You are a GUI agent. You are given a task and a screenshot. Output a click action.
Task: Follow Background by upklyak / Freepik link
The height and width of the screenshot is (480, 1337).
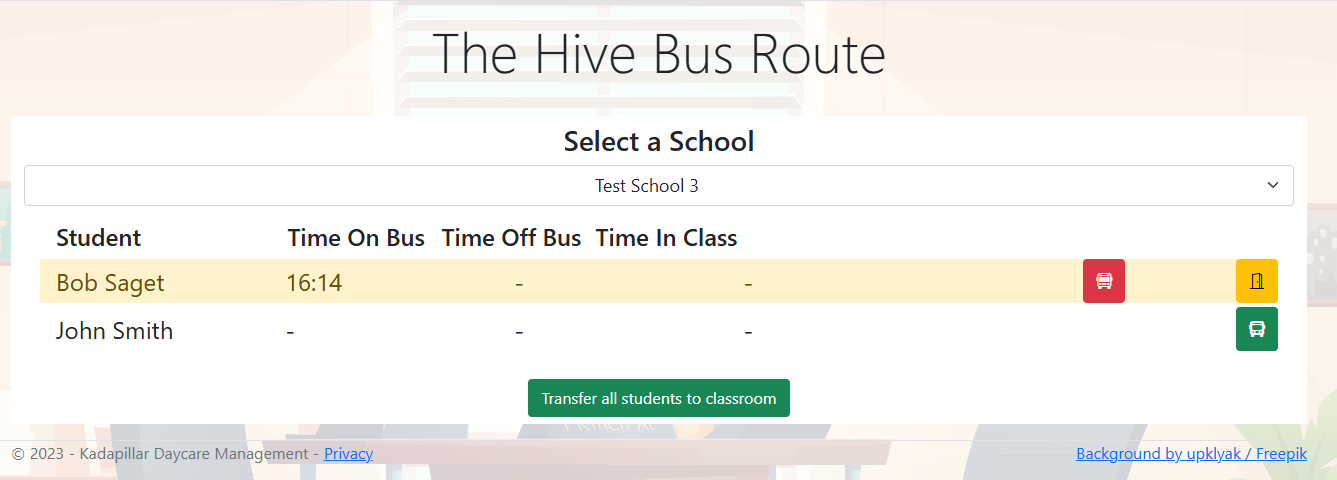[1191, 454]
